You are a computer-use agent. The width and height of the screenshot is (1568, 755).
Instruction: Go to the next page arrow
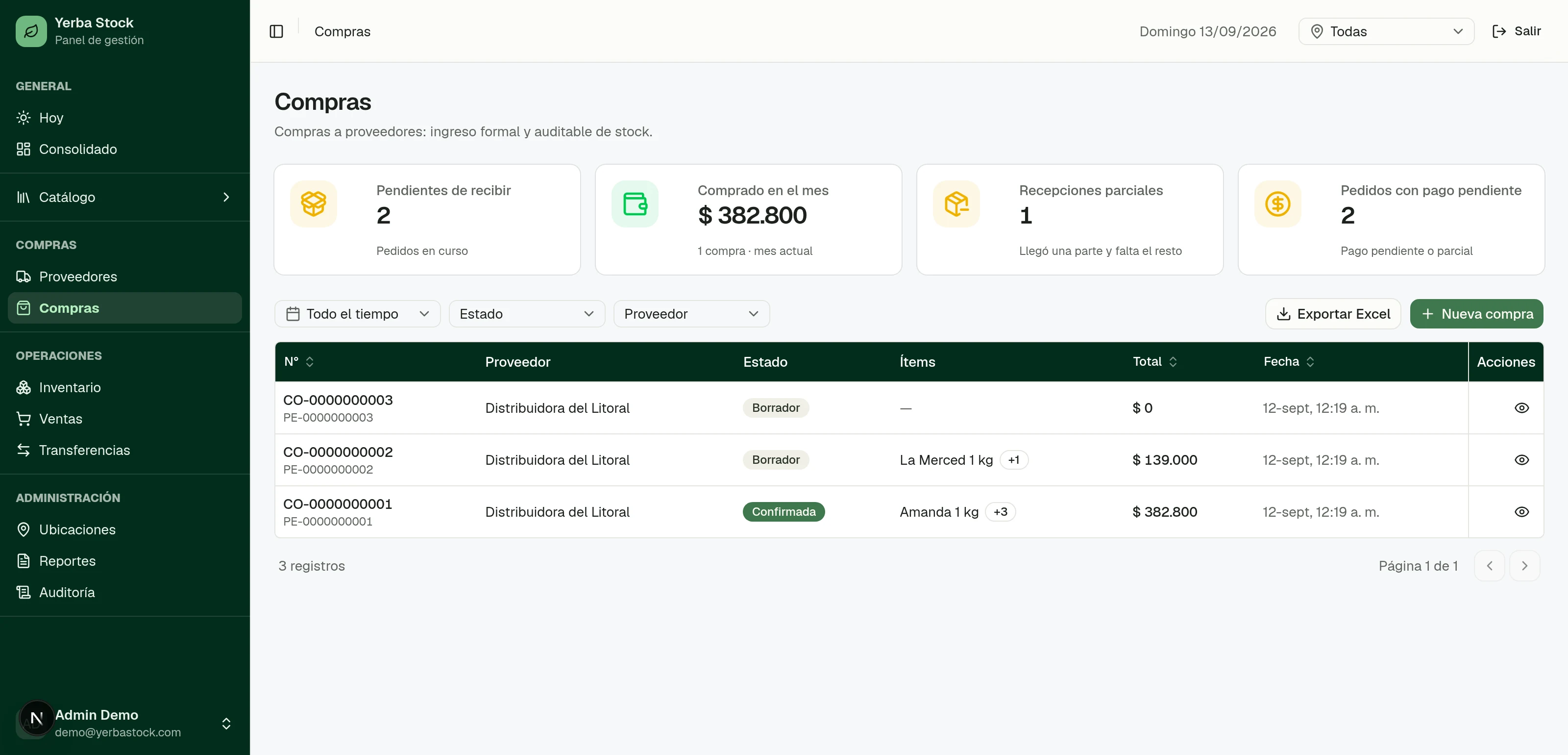pos(1524,566)
